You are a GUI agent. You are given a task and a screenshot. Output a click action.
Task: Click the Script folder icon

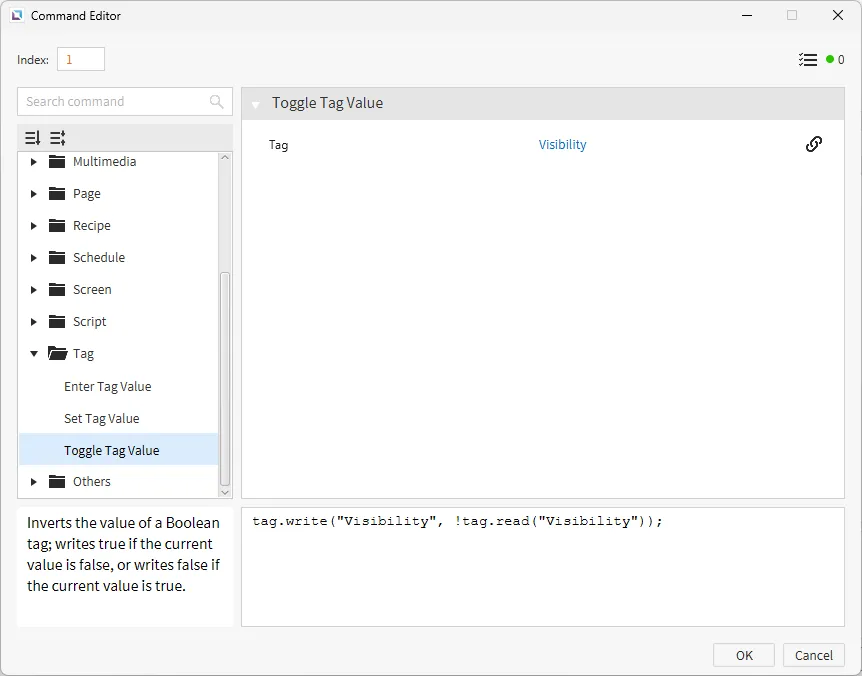point(57,322)
